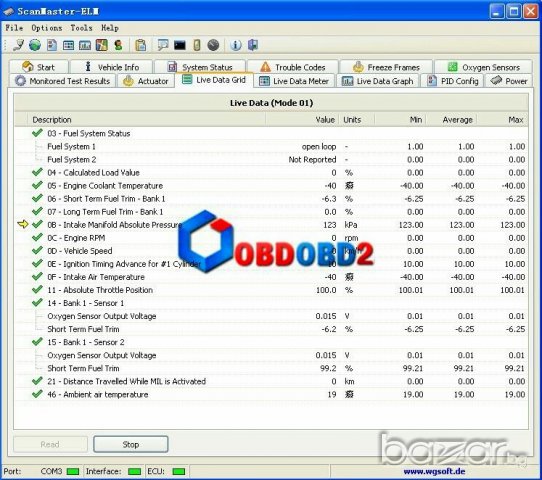Select 21 - Distance Travelled While MIL row
The height and width of the screenshot is (480, 542).
pos(271,381)
